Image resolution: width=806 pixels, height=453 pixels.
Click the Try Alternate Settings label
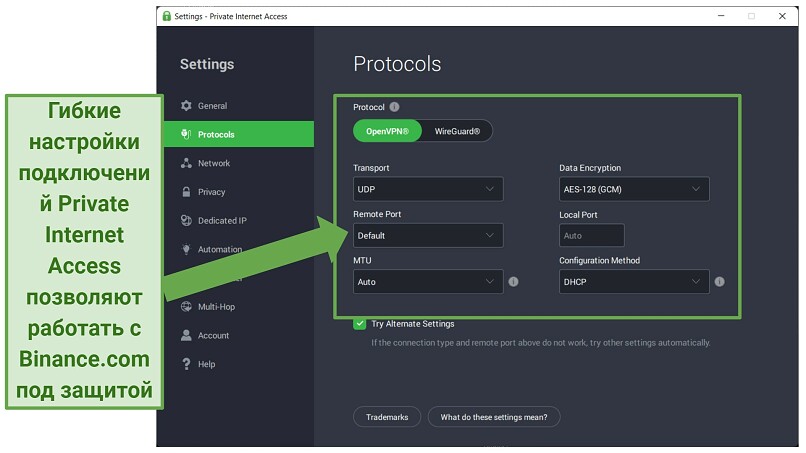[413, 324]
